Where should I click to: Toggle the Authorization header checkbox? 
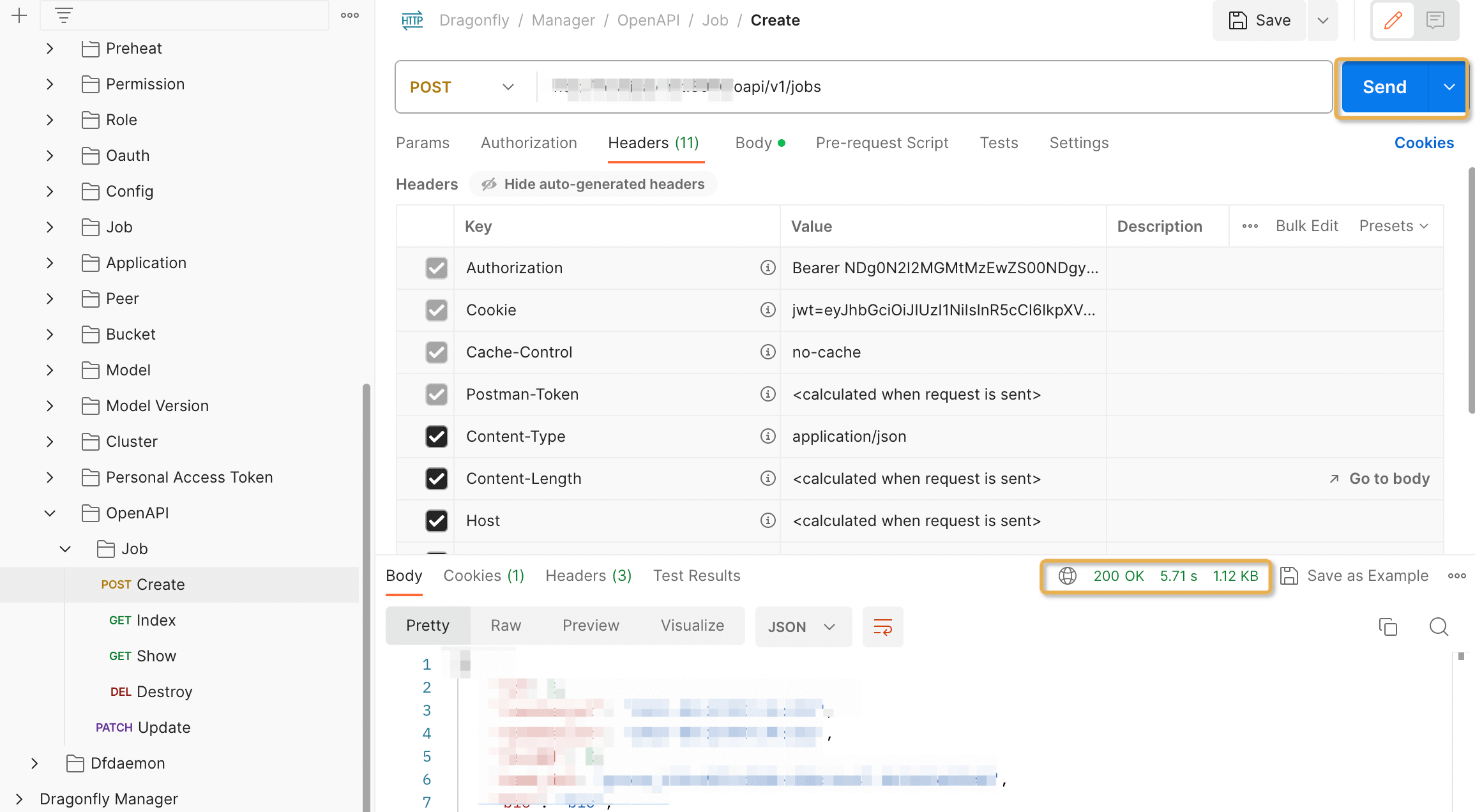click(x=435, y=268)
